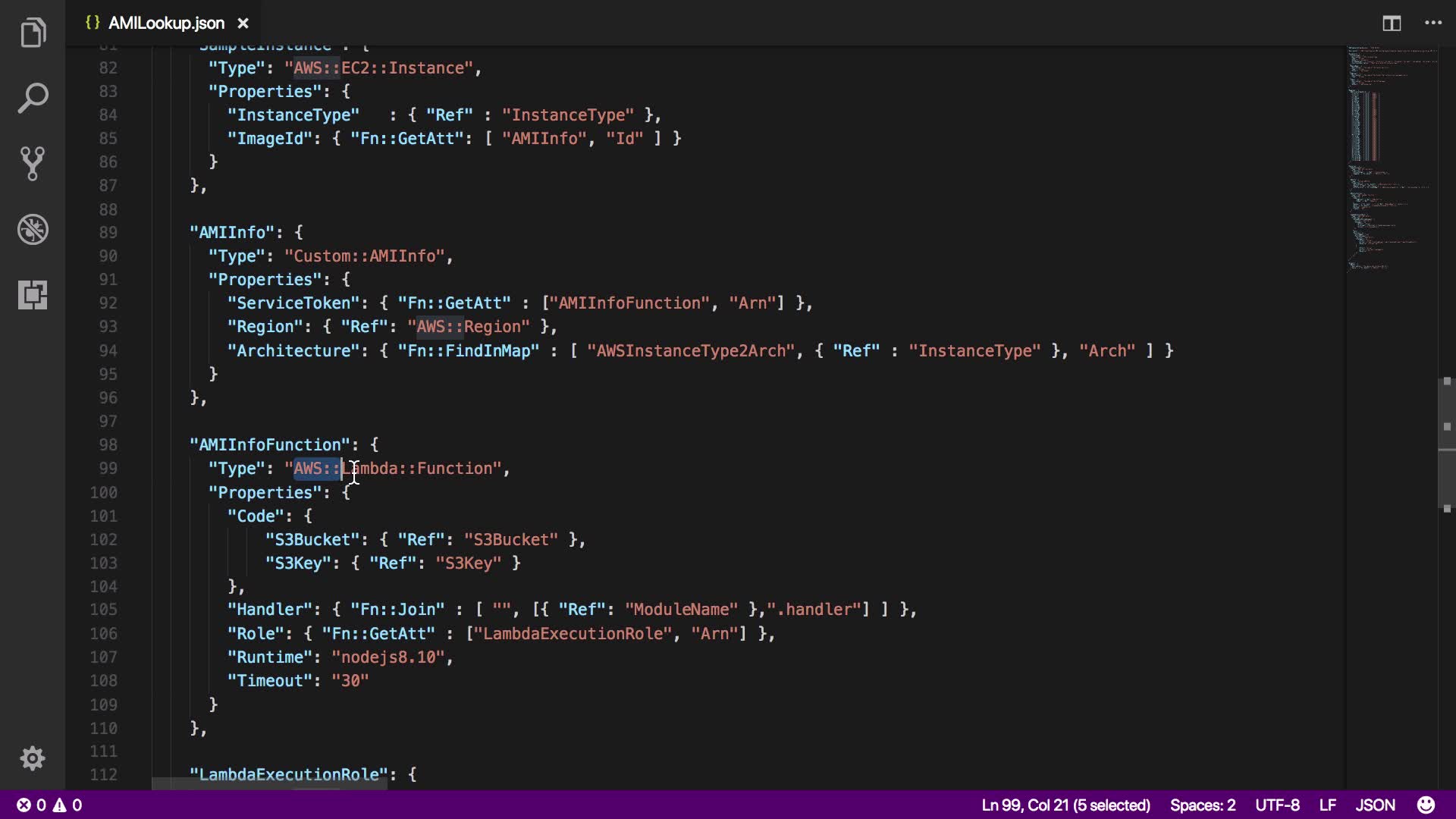This screenshot has width=1456, height=819.
Task: Click the feedback smiley icon
Action: click(x=1426, y=805)
